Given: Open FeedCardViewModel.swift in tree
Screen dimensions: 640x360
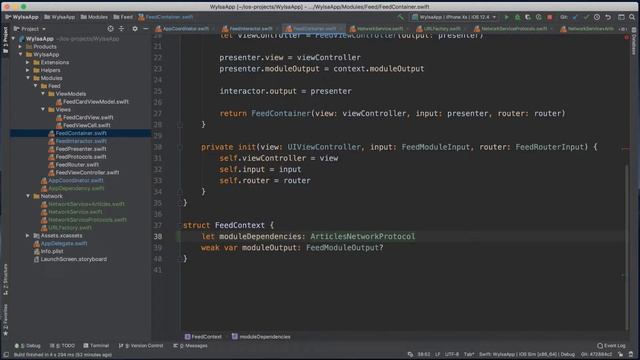Looking at the screenshot, I should (x=96, y=102).
